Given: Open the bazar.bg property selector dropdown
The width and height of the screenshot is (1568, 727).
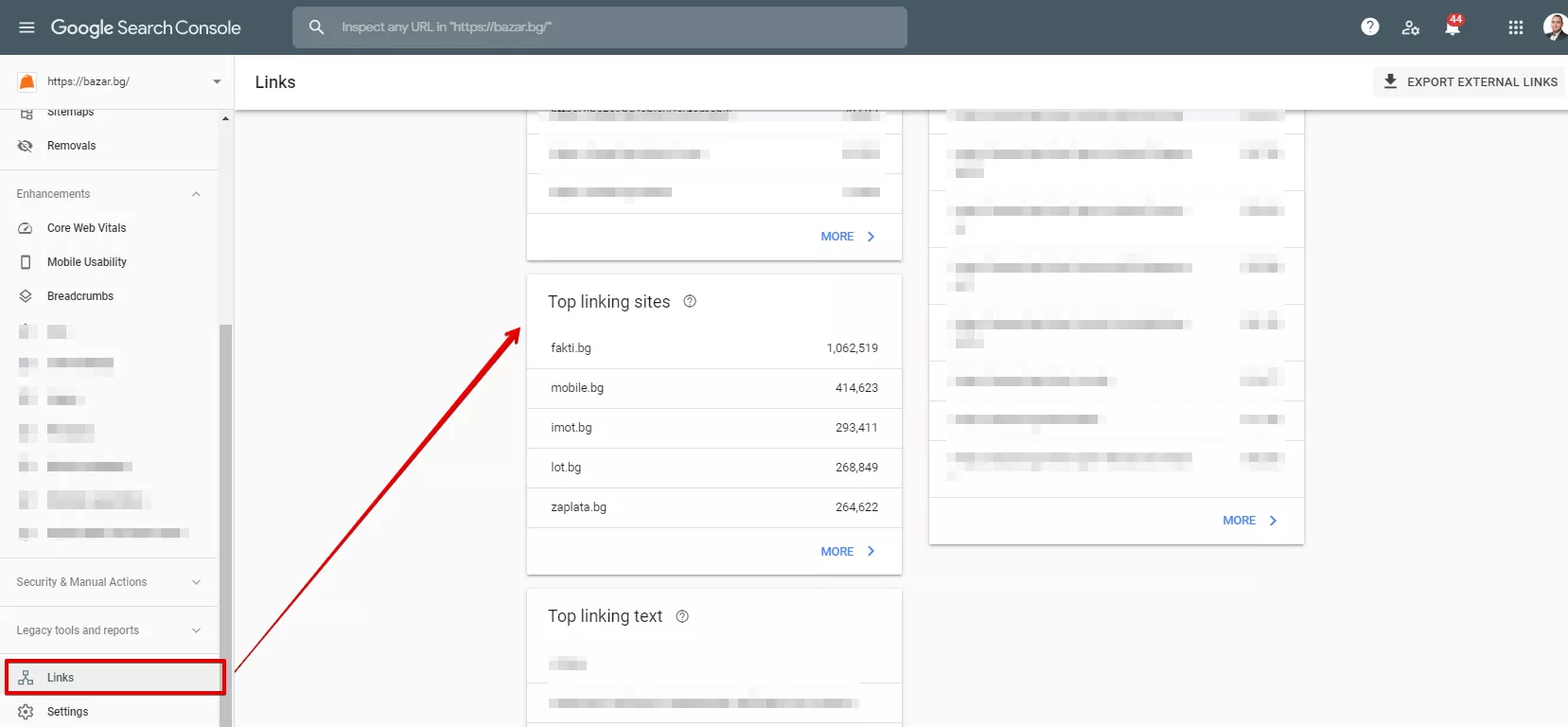Looking at the screenshot, I should (x=119, y=81).
